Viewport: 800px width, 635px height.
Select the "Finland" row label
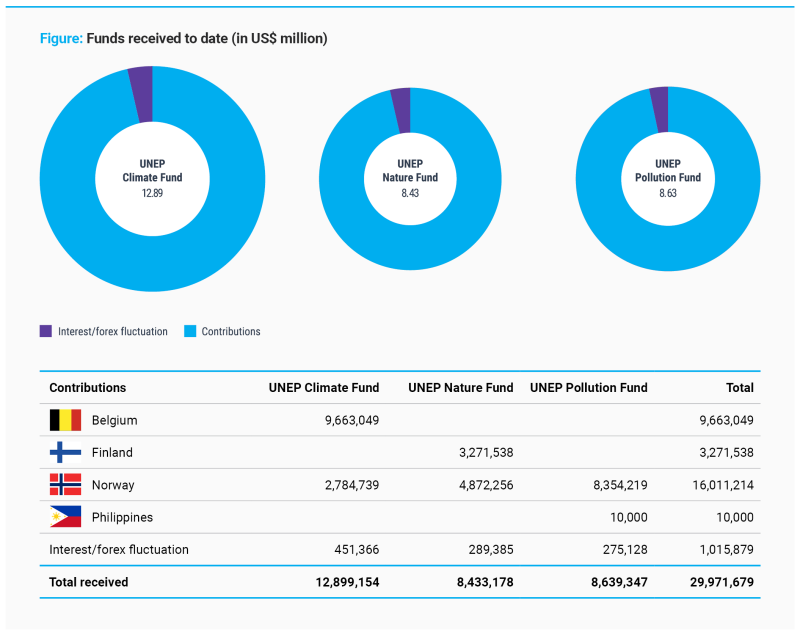point(112,452)
